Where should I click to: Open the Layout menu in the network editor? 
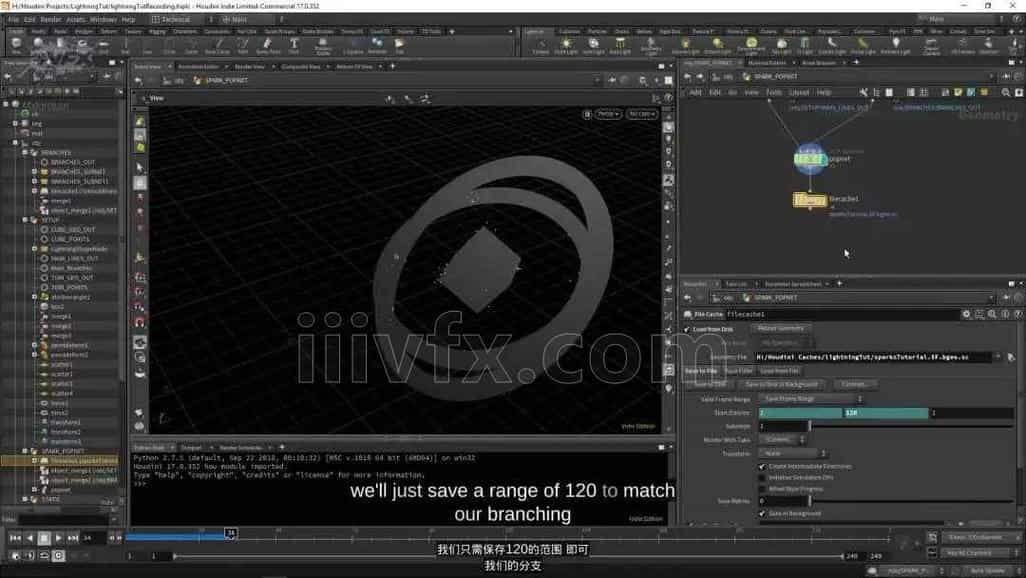(x=799, y=93)
